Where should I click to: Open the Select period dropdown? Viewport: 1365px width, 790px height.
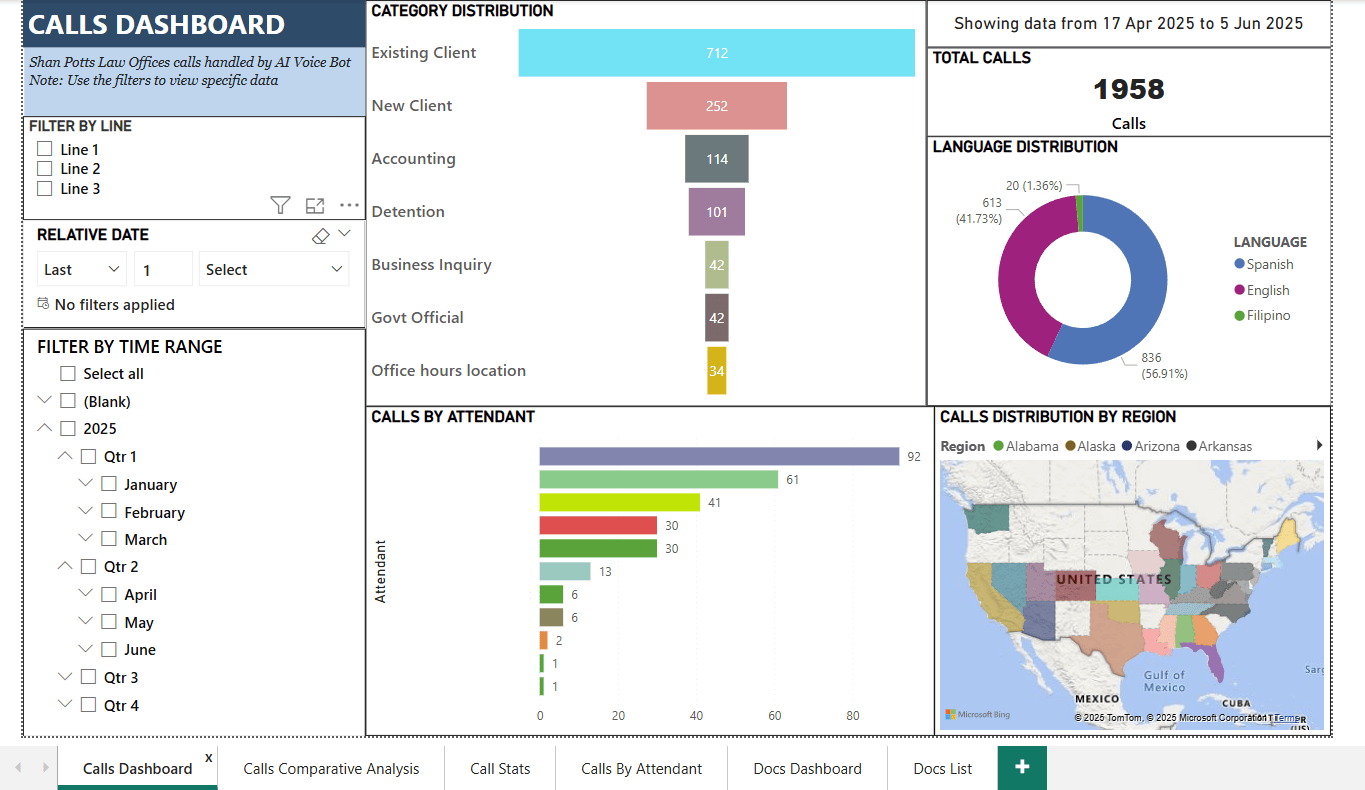(274, 269)
